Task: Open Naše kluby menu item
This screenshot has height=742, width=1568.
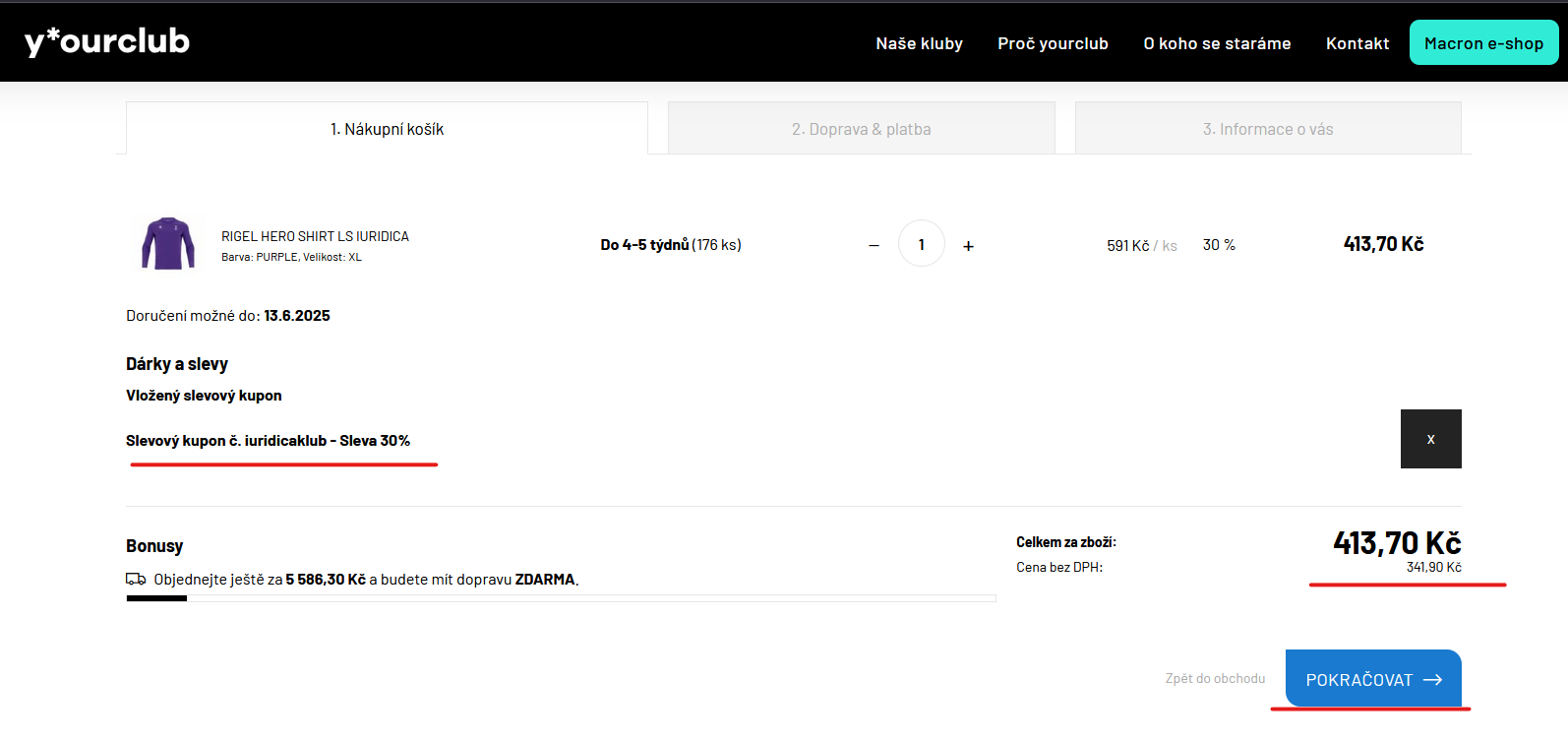Action: pos(919,43)
